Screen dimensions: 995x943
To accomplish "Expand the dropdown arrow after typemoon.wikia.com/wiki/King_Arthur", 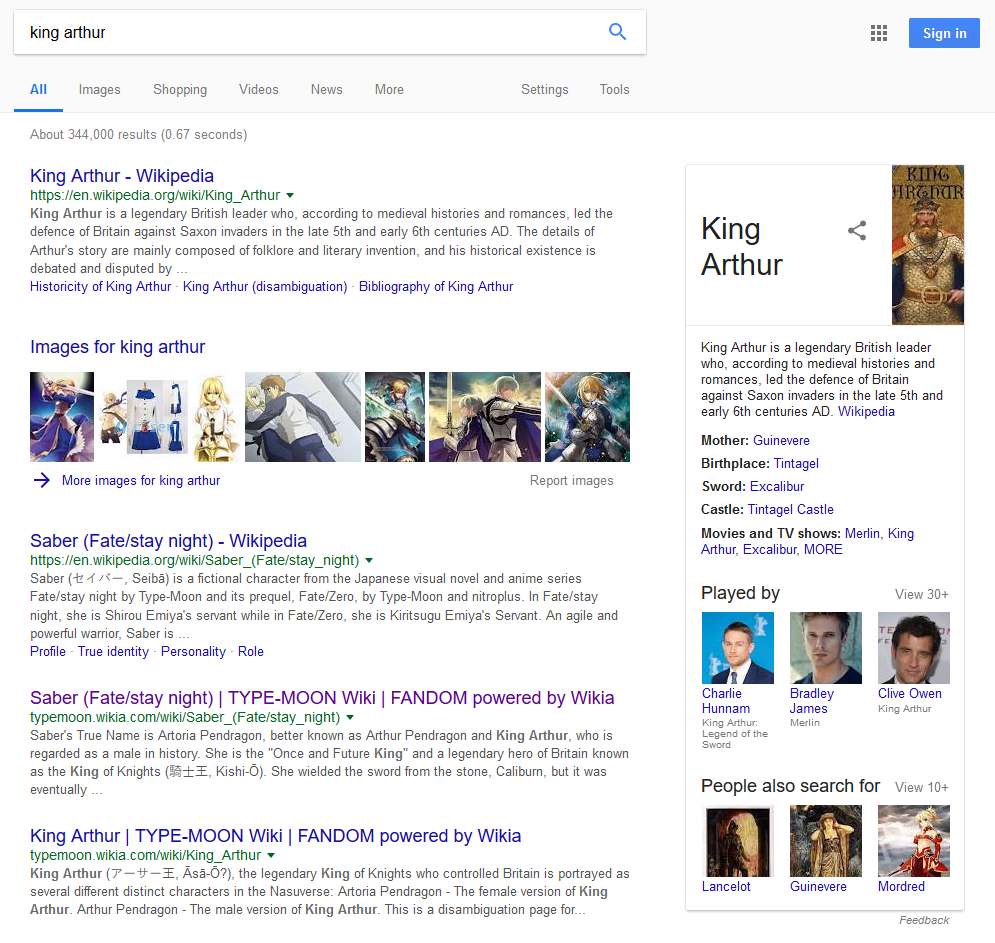I will 271,855.
